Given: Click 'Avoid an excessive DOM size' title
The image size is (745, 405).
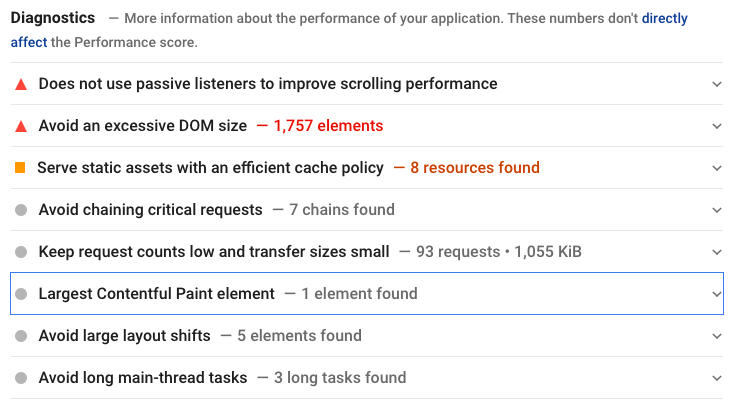Looking at the screenshot, I should point(142,126).
